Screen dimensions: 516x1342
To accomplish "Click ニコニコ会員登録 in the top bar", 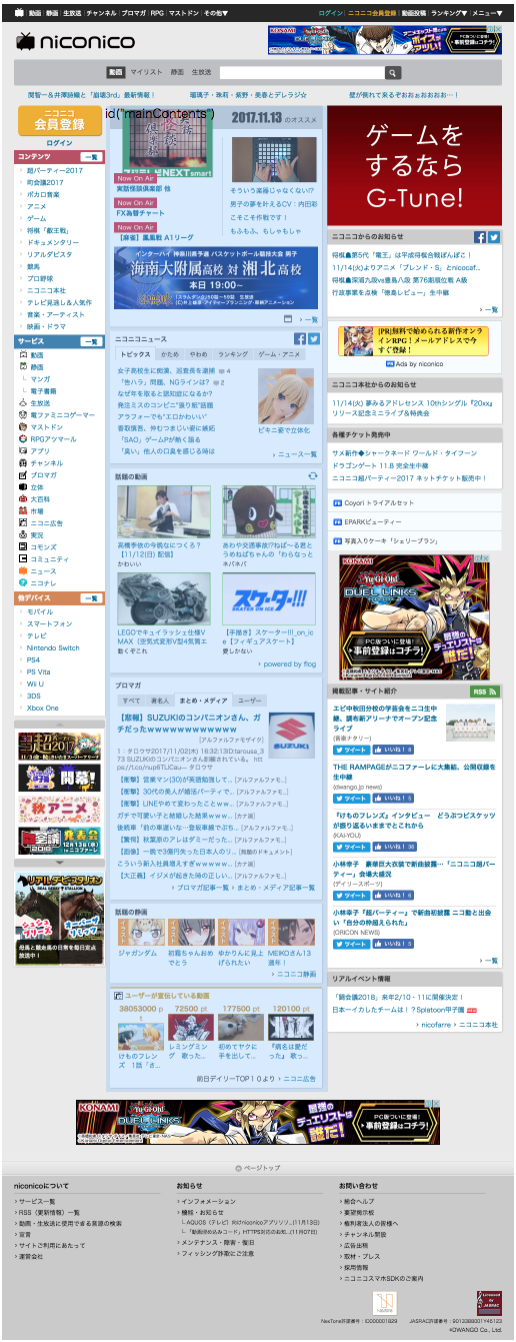I will pos(372,14).
